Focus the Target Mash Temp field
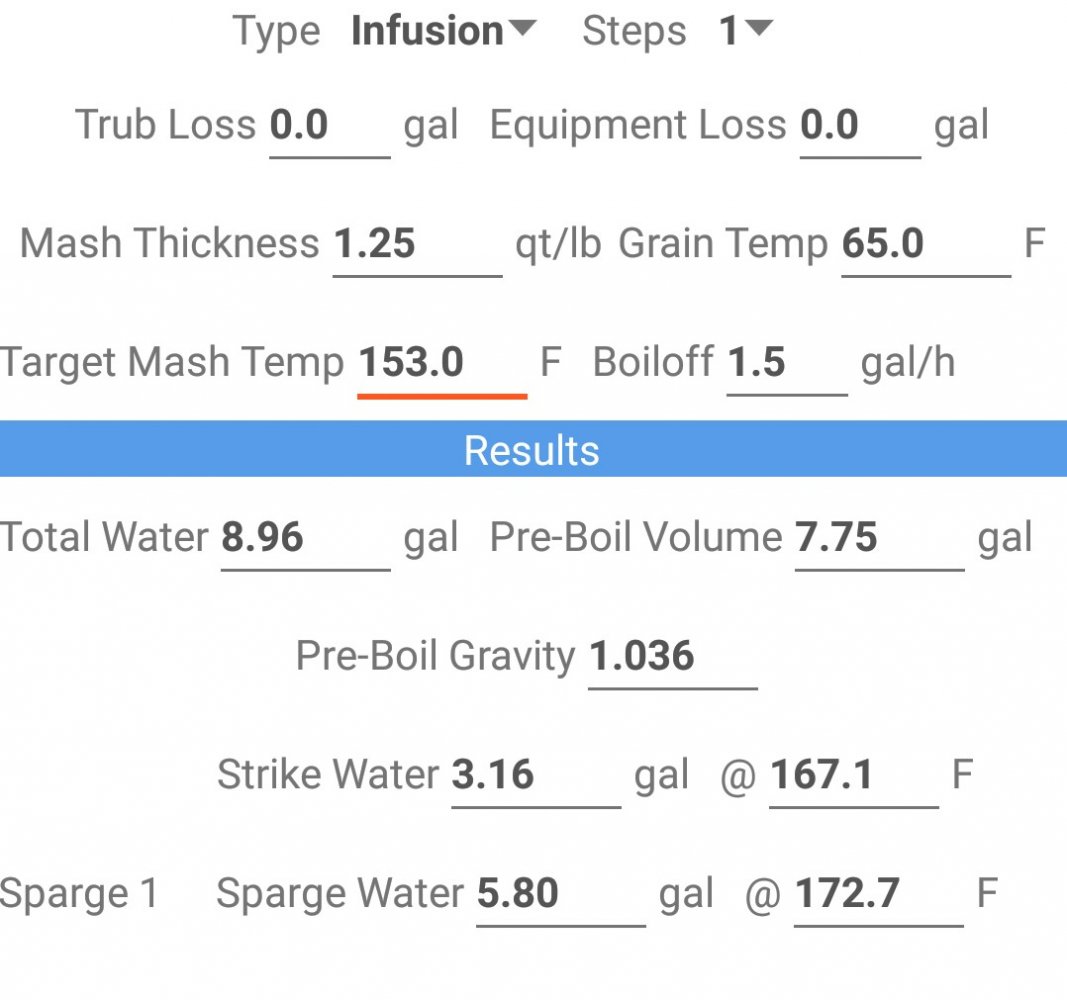Image resolution: width=1067 pixels, height=1000 pixels. coord(441,364)
